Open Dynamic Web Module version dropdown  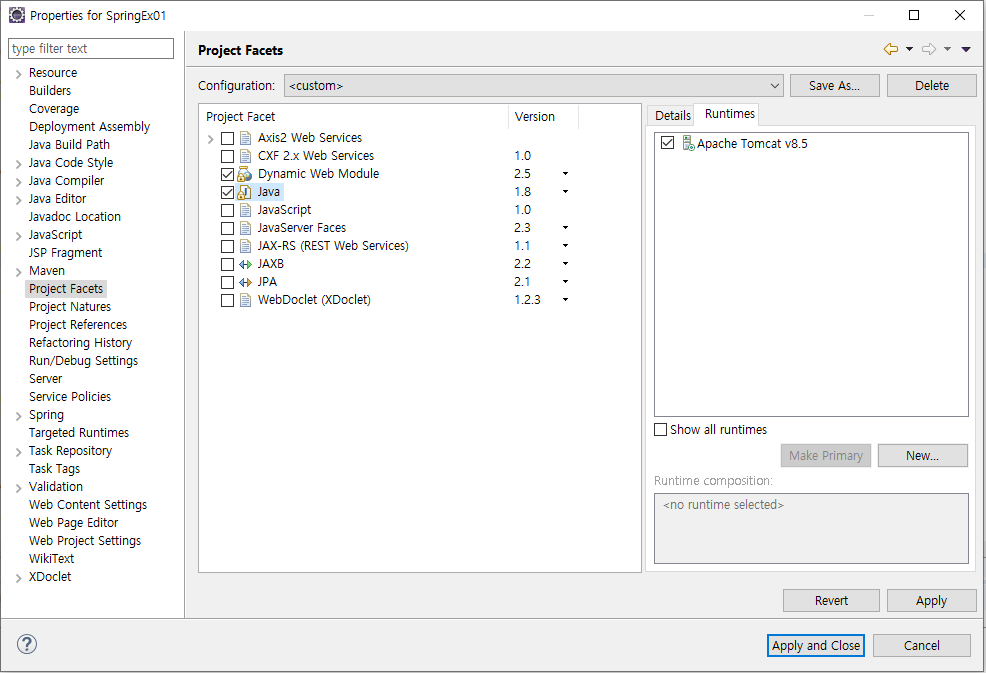[565, 174]
